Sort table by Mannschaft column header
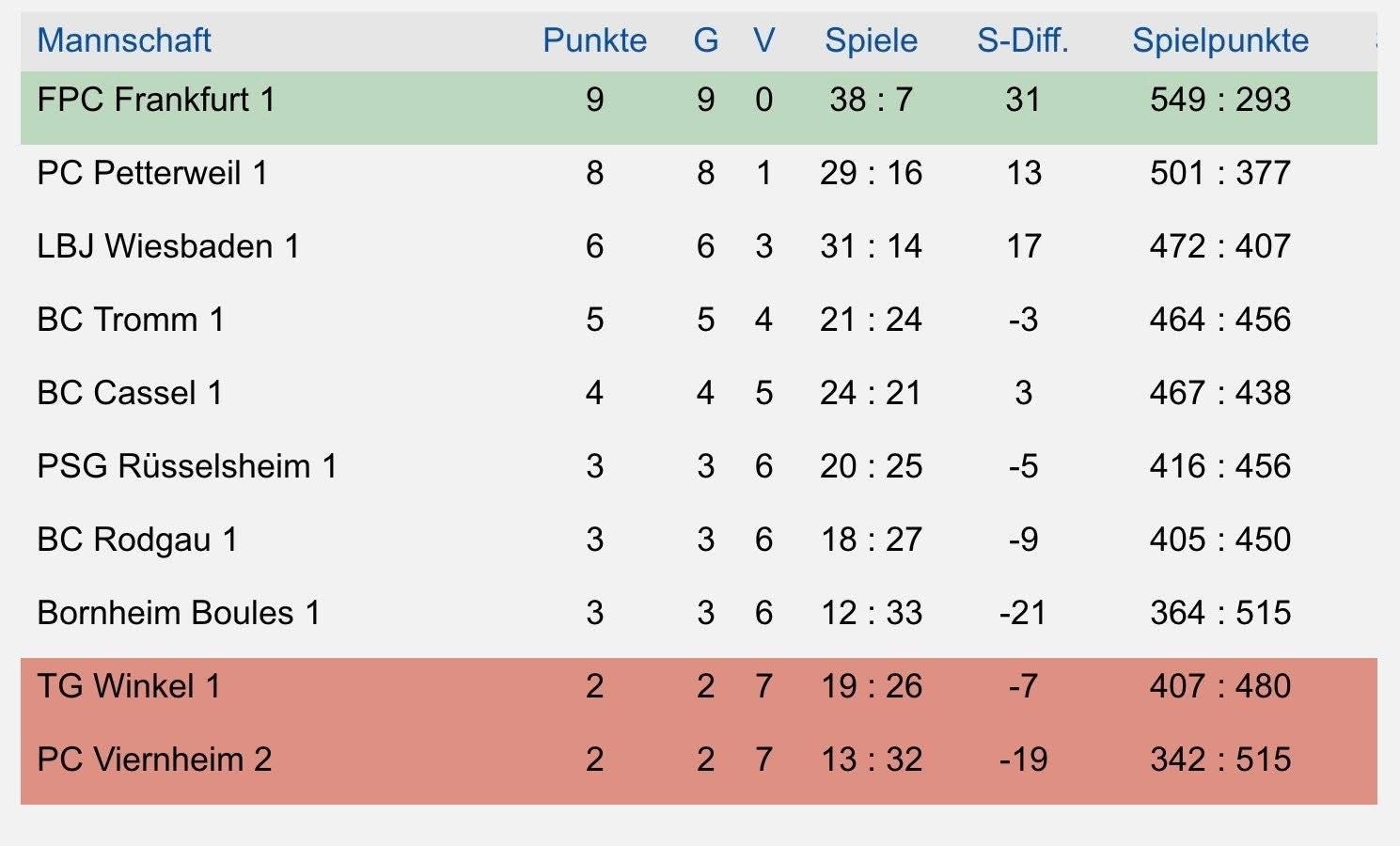1400x846 pixels. [124, 40]
